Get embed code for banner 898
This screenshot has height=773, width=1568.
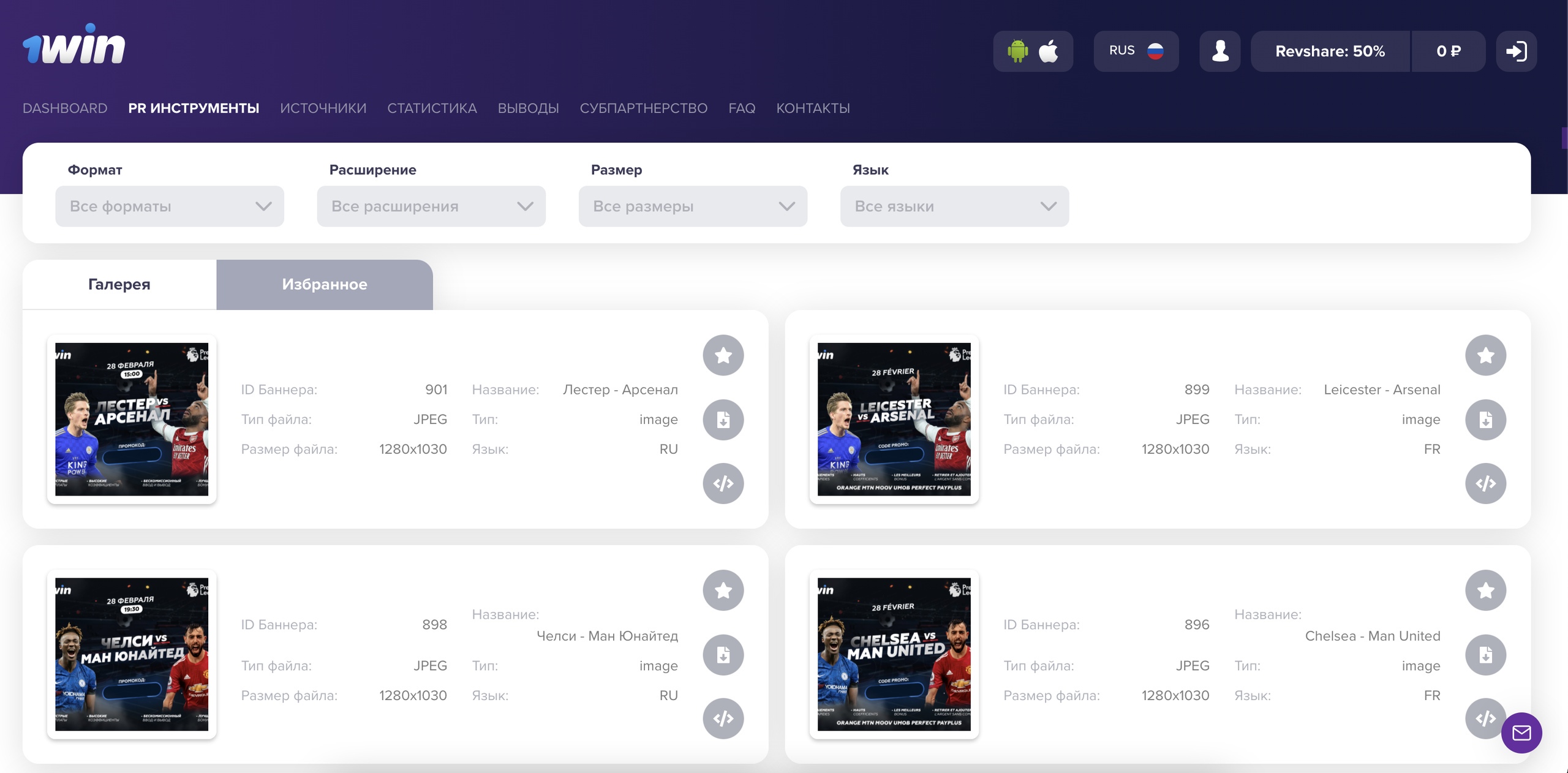[x=723, y=718]
